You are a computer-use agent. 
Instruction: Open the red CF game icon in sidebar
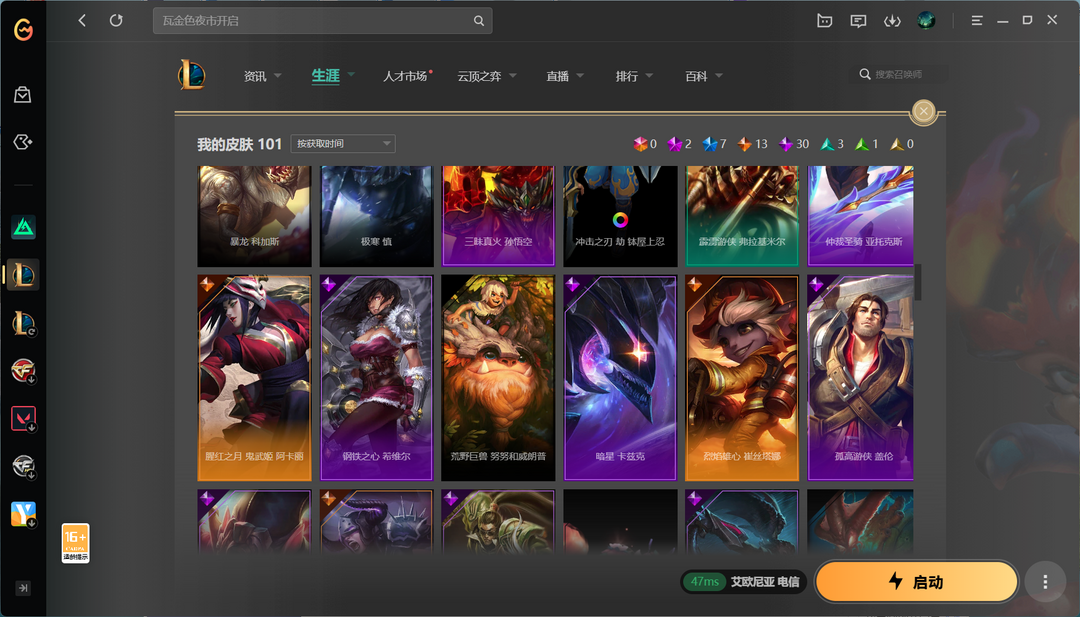click(23, 370)
